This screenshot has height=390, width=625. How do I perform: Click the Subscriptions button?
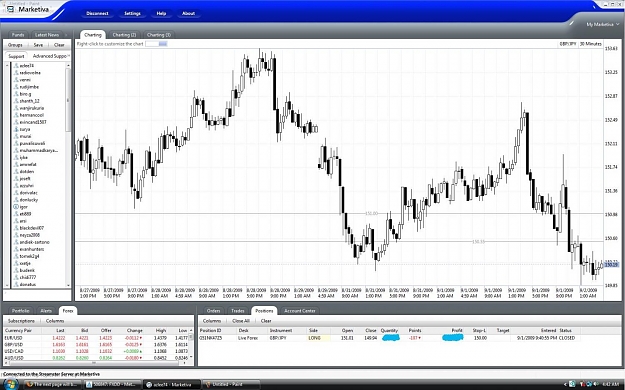point(21,321)
